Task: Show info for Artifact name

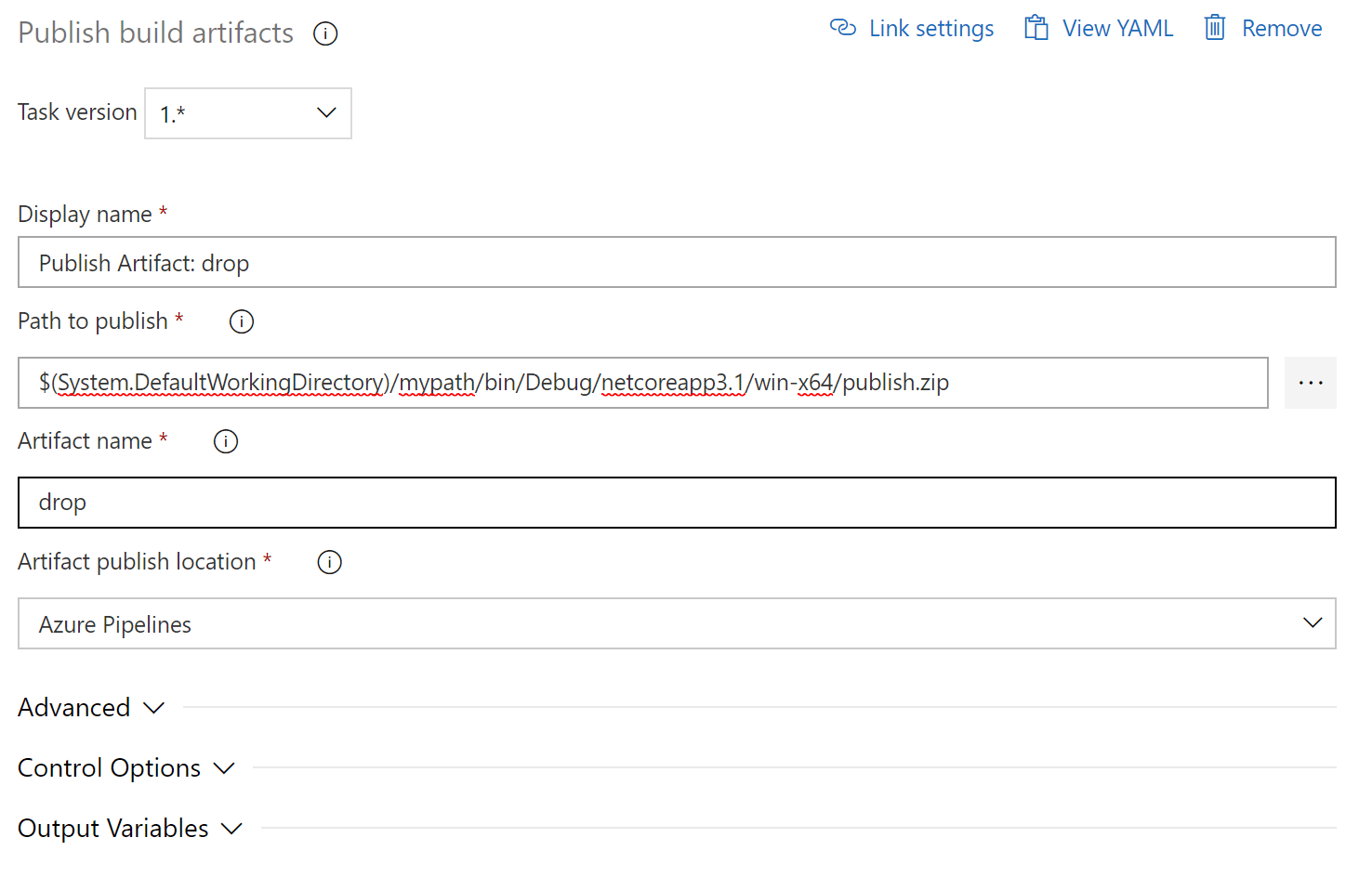Action: [226, 441]
